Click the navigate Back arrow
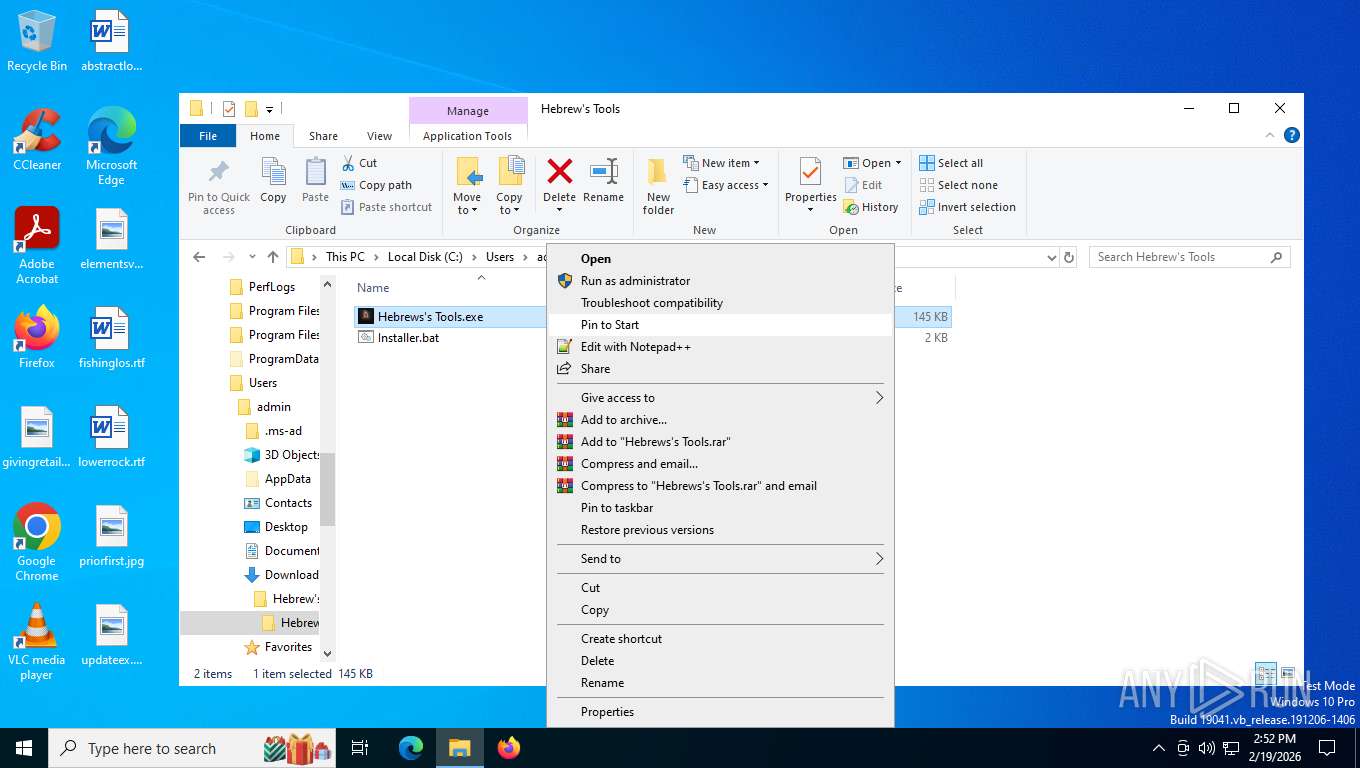Image resolution: width=1360 pixels, height=768 pixels. pos(199,257)
